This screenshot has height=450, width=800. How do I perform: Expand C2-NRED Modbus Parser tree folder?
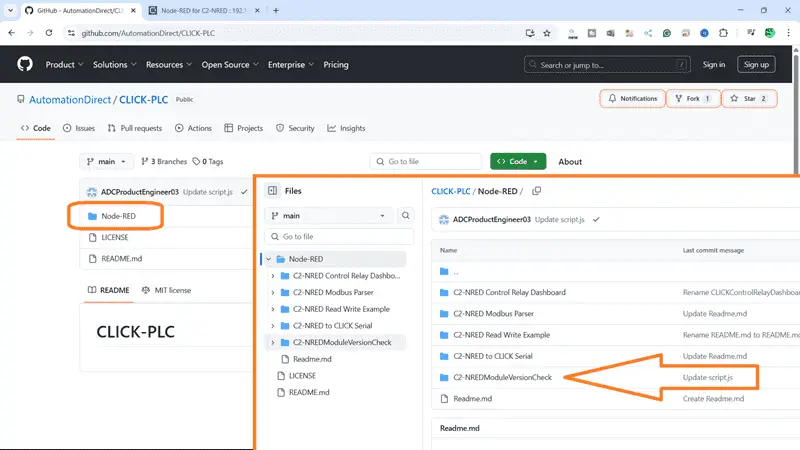pos(272,292)
